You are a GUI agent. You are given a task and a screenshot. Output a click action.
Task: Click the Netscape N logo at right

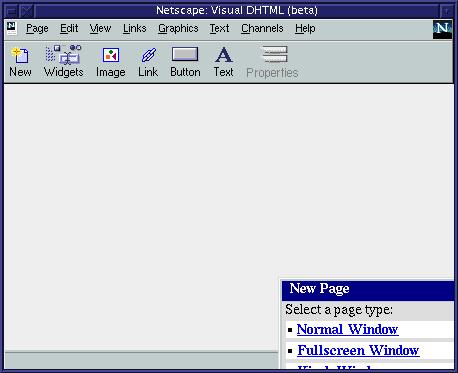[442, 29]
